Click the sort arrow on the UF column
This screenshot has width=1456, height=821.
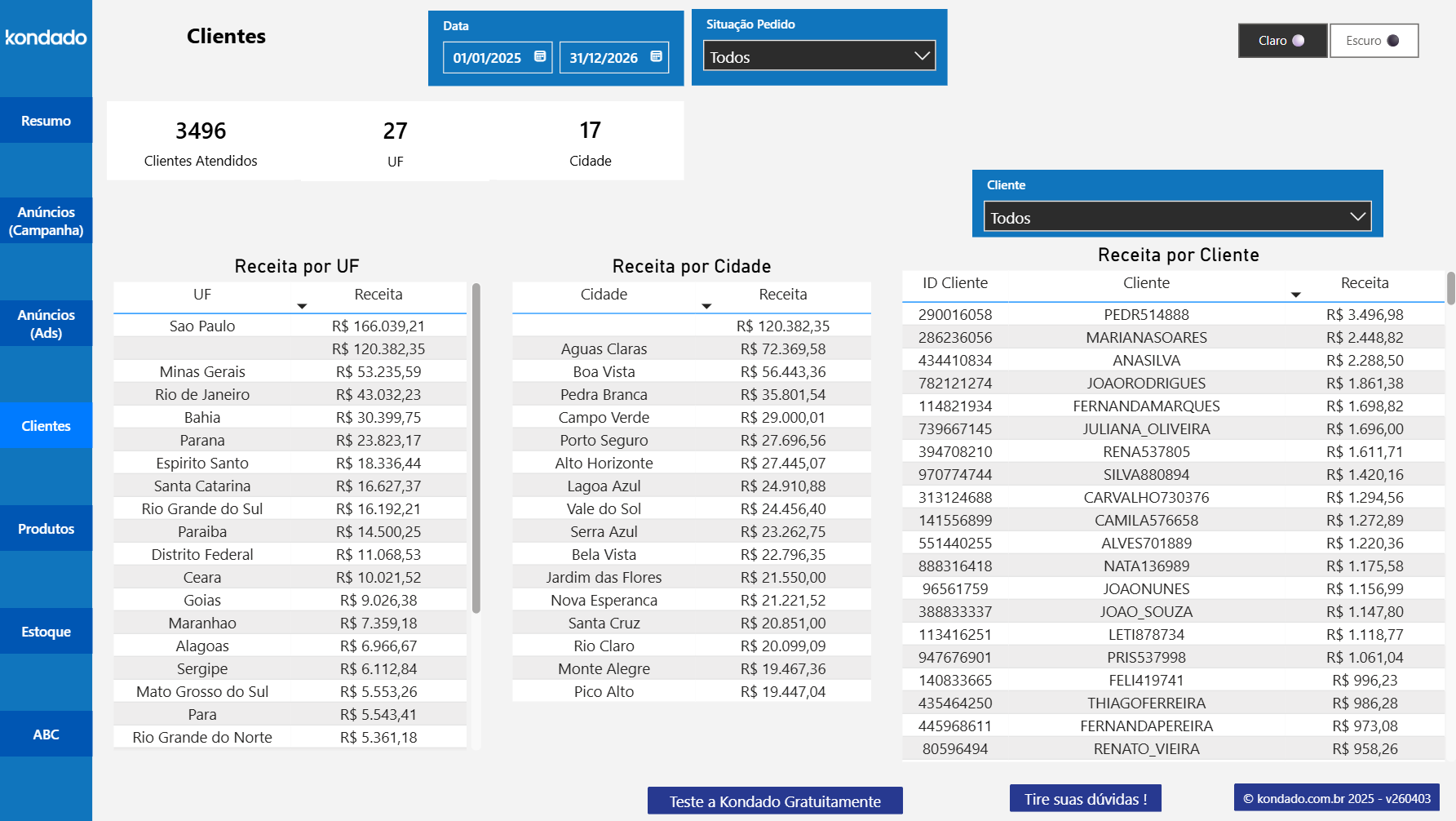click(x=302, y=306)
